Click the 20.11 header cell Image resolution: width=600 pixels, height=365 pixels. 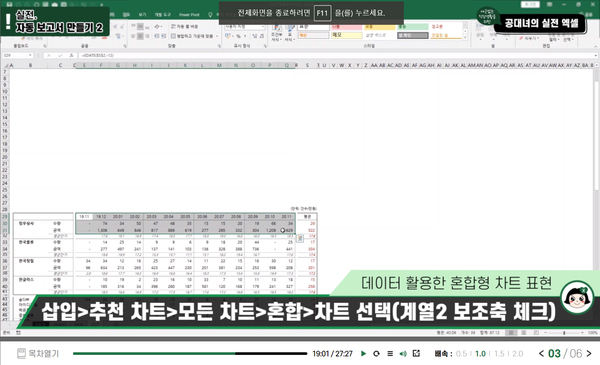[x=287, y=217]
